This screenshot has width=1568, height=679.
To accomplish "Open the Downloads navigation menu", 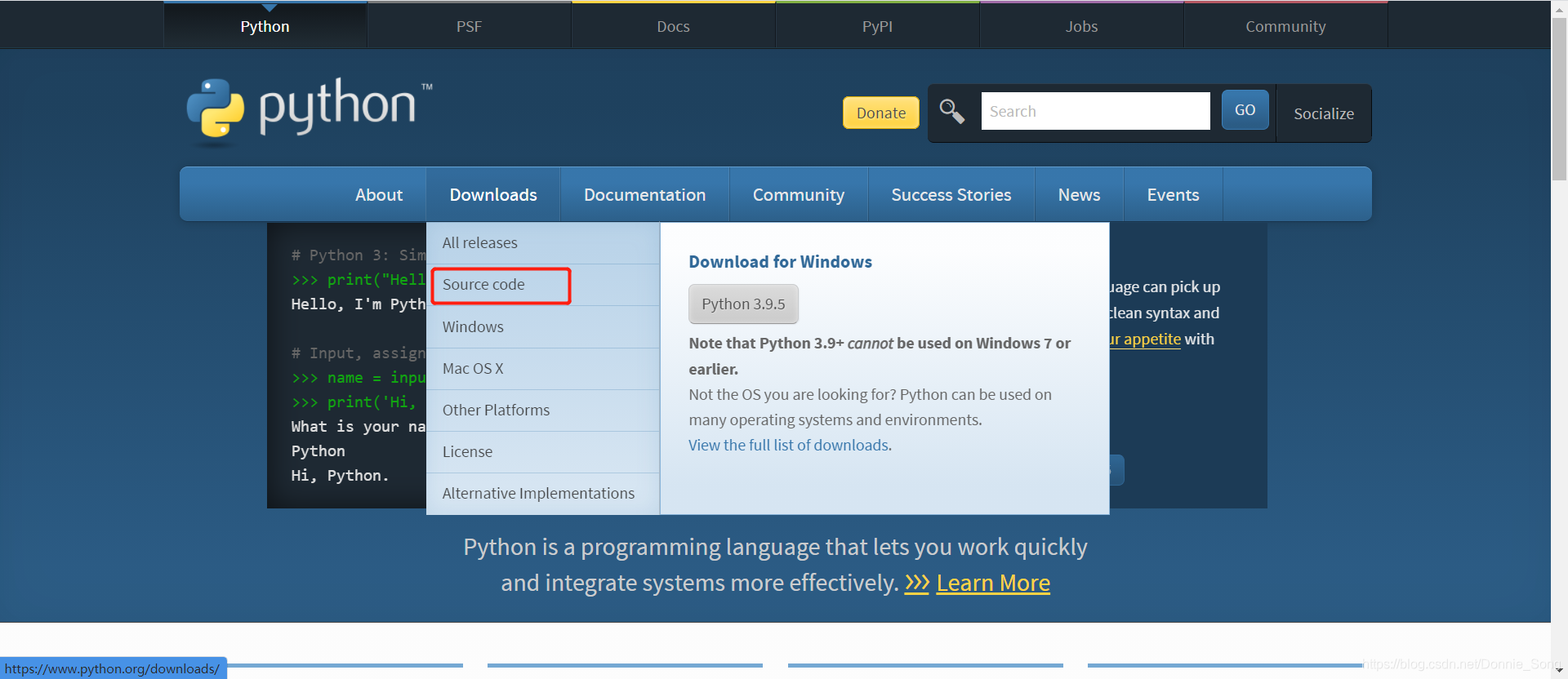I will 493,195.
